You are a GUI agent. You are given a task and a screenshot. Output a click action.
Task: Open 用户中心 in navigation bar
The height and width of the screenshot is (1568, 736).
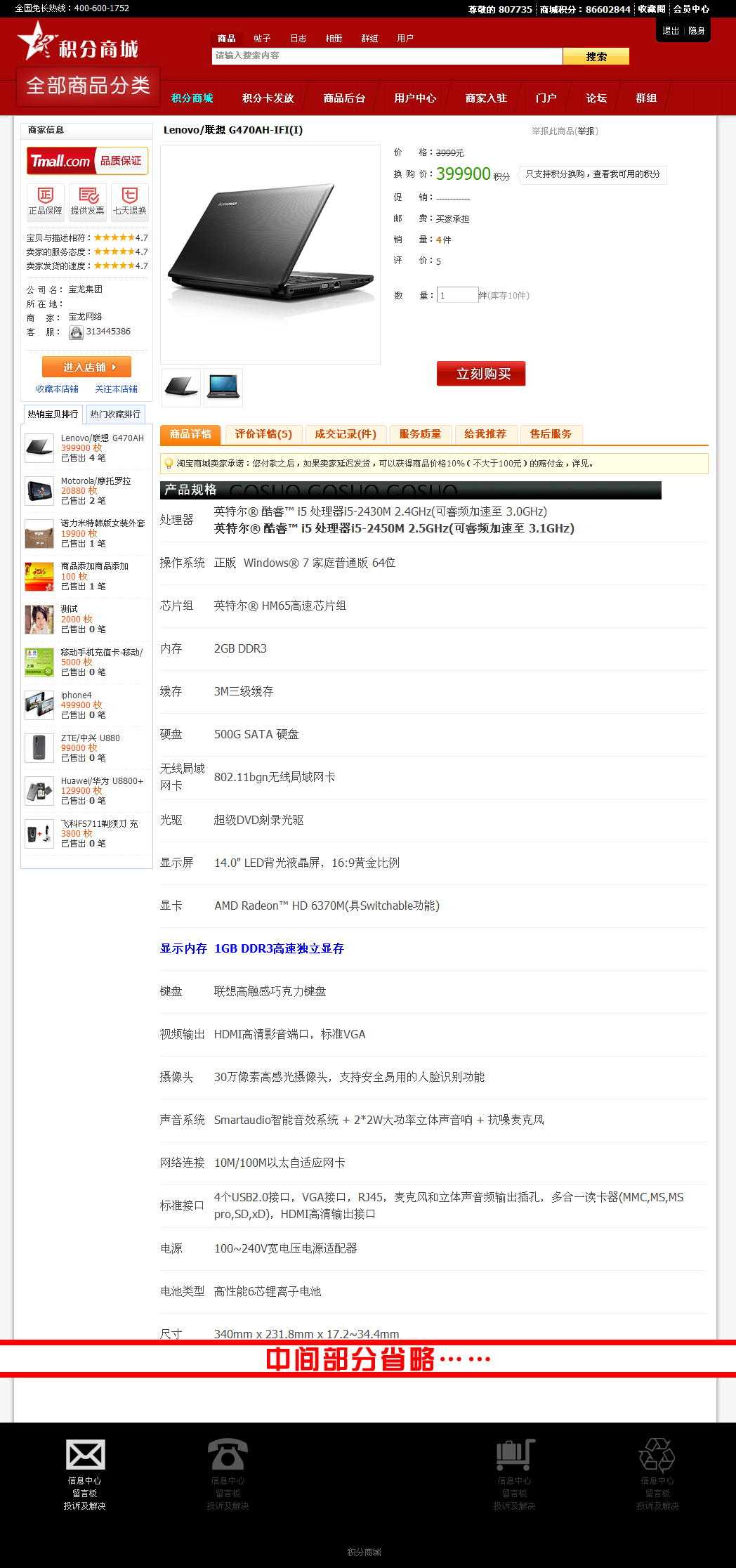click(415, 98)
